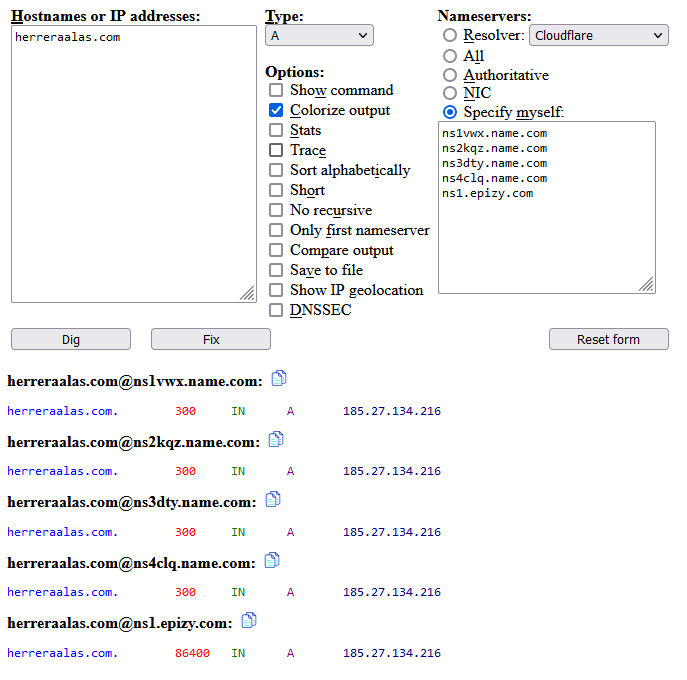Select the NIC nameservers radio button

pyautogui.click(x=450, y=93)
